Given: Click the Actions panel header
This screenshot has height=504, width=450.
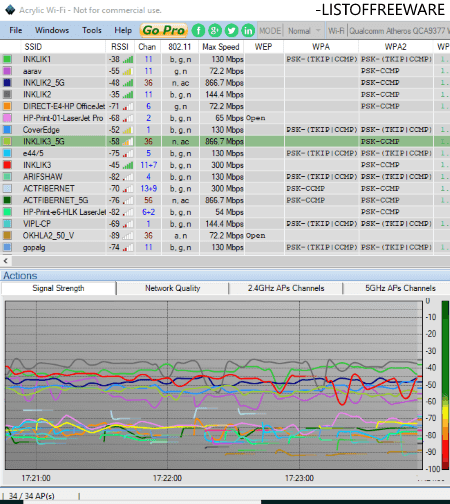Looking at the screenshot, I should (225, 276).
